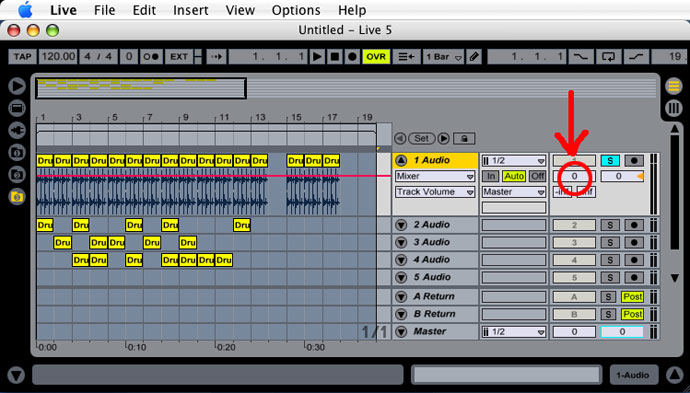Click the 120.00 tempo field
This screenshot has height=393, width=690.
coord(58,57)
